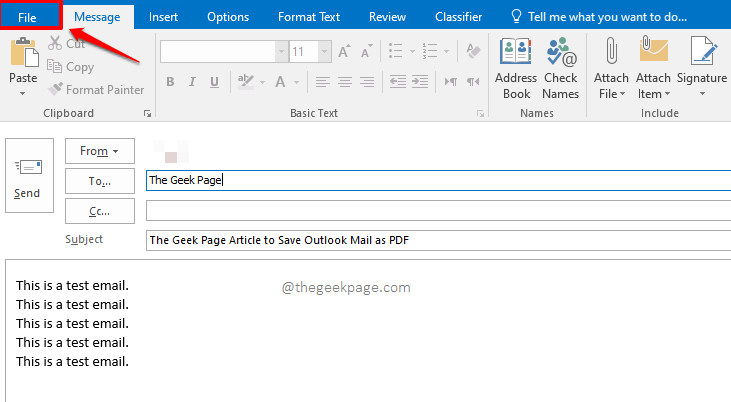Viewport: 731px width, 402px height.
Task: Open the From account dropdown
Action: [x=99, y=151]
